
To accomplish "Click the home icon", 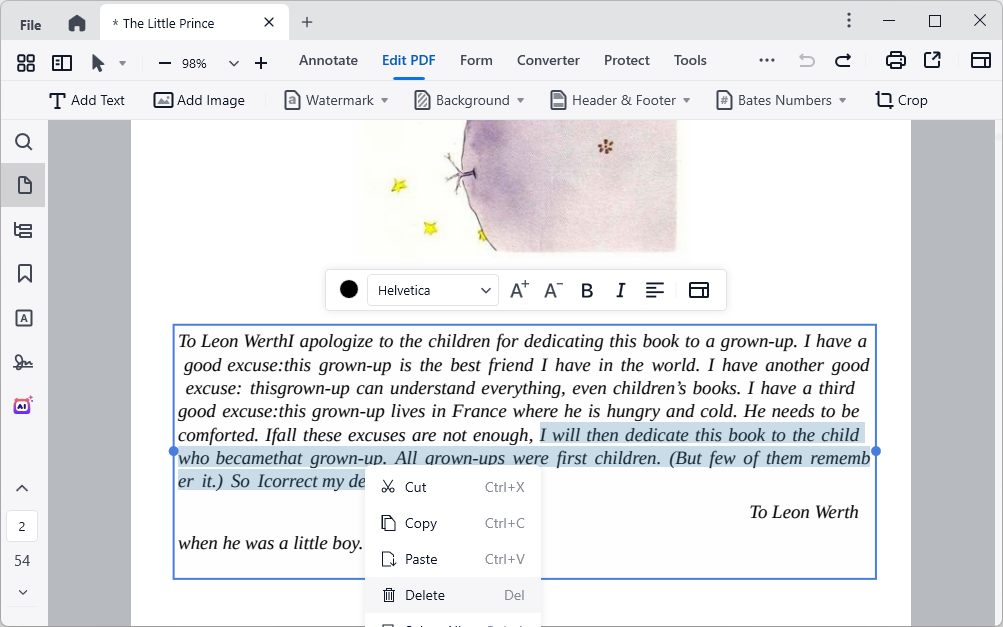I will coord(77,23).
